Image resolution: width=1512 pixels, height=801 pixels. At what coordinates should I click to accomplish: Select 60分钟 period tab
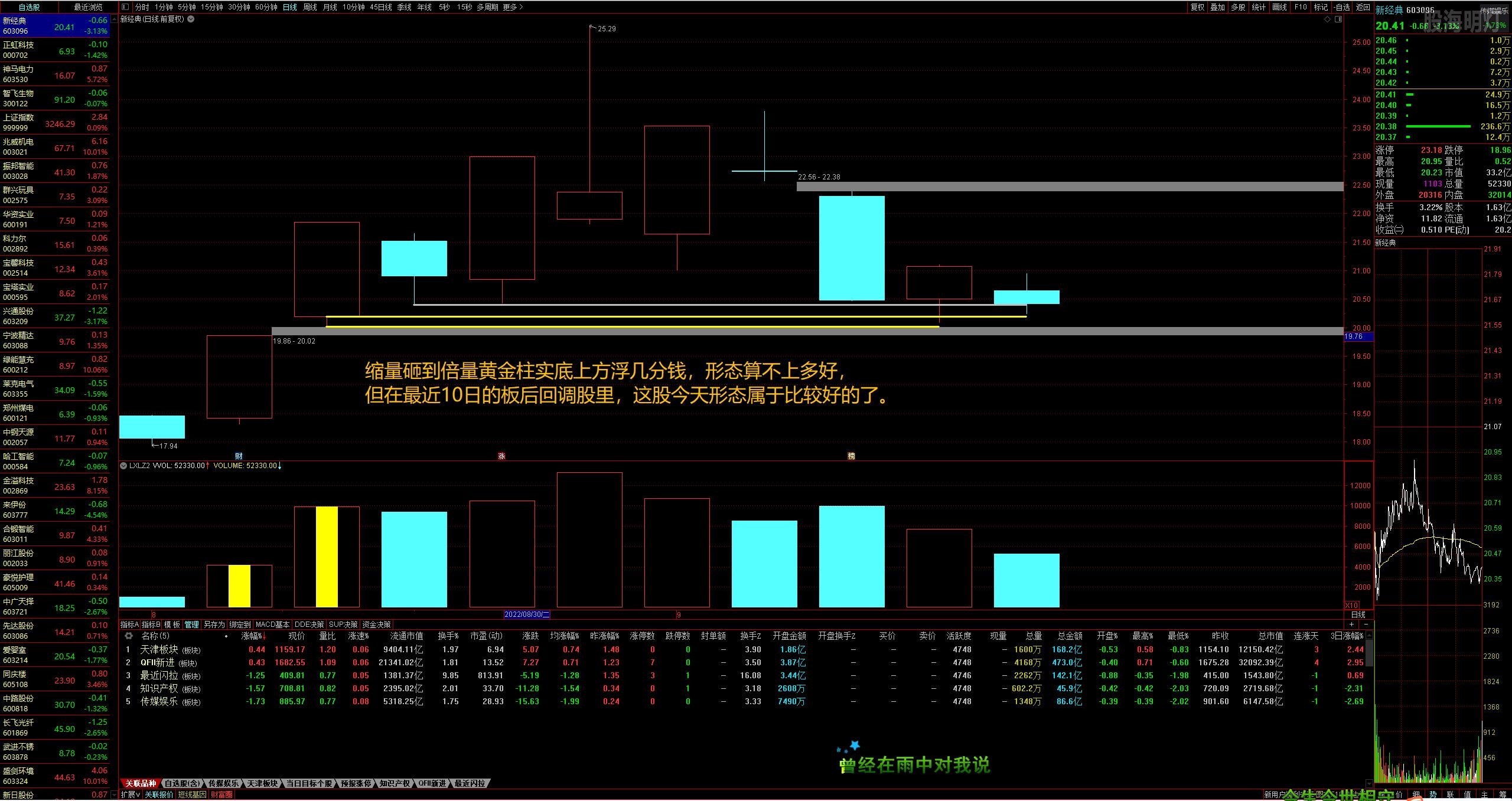266,7
